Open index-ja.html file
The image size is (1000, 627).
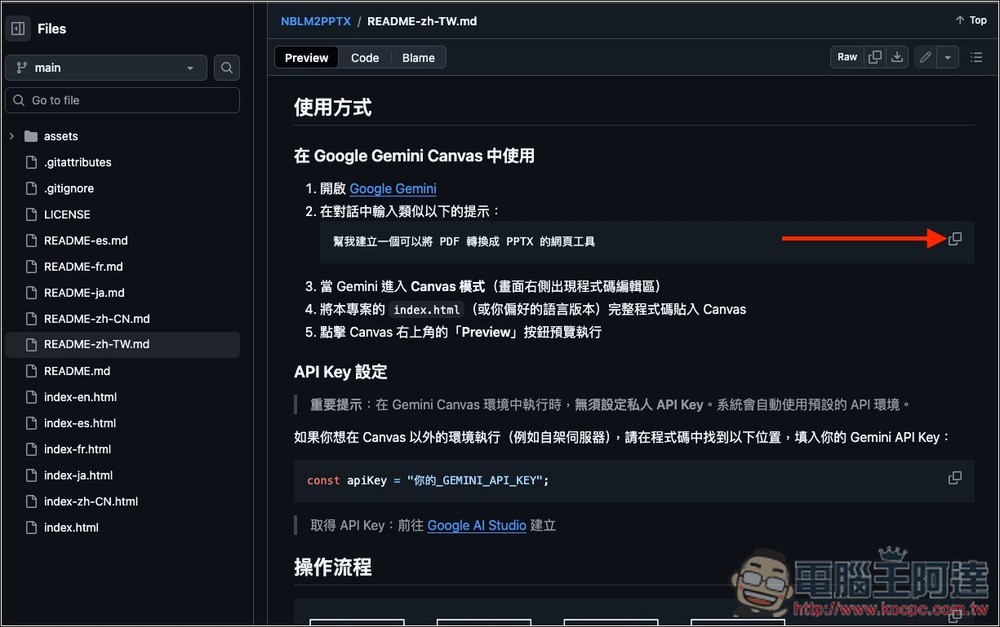78,475
